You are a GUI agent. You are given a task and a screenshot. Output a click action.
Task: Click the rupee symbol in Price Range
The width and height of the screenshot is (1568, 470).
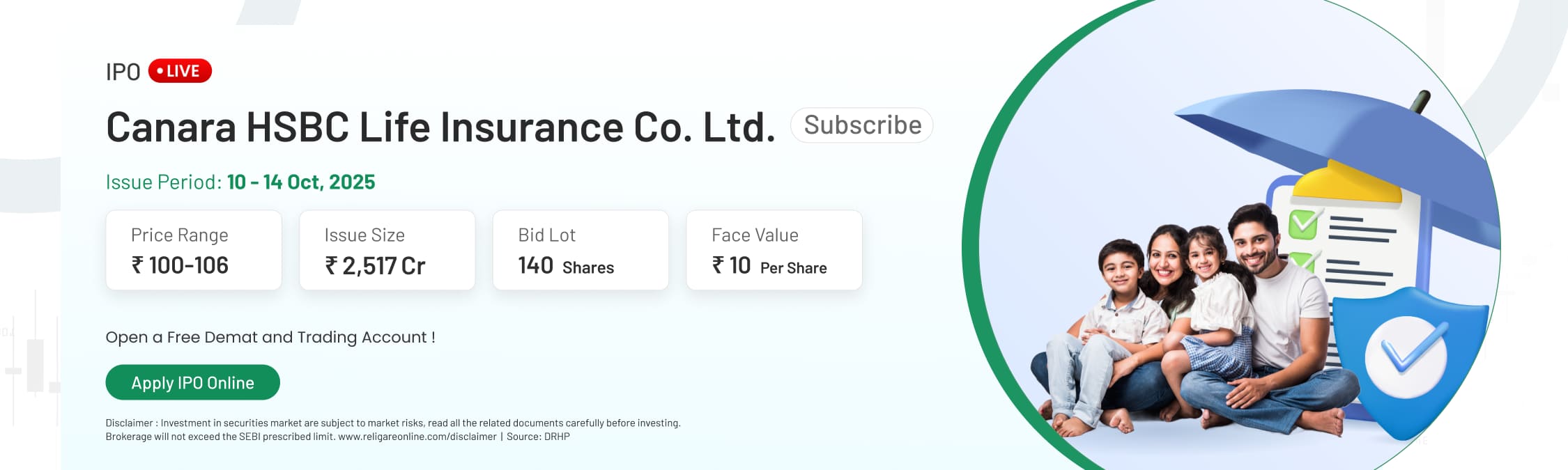(x=138, y=265)
